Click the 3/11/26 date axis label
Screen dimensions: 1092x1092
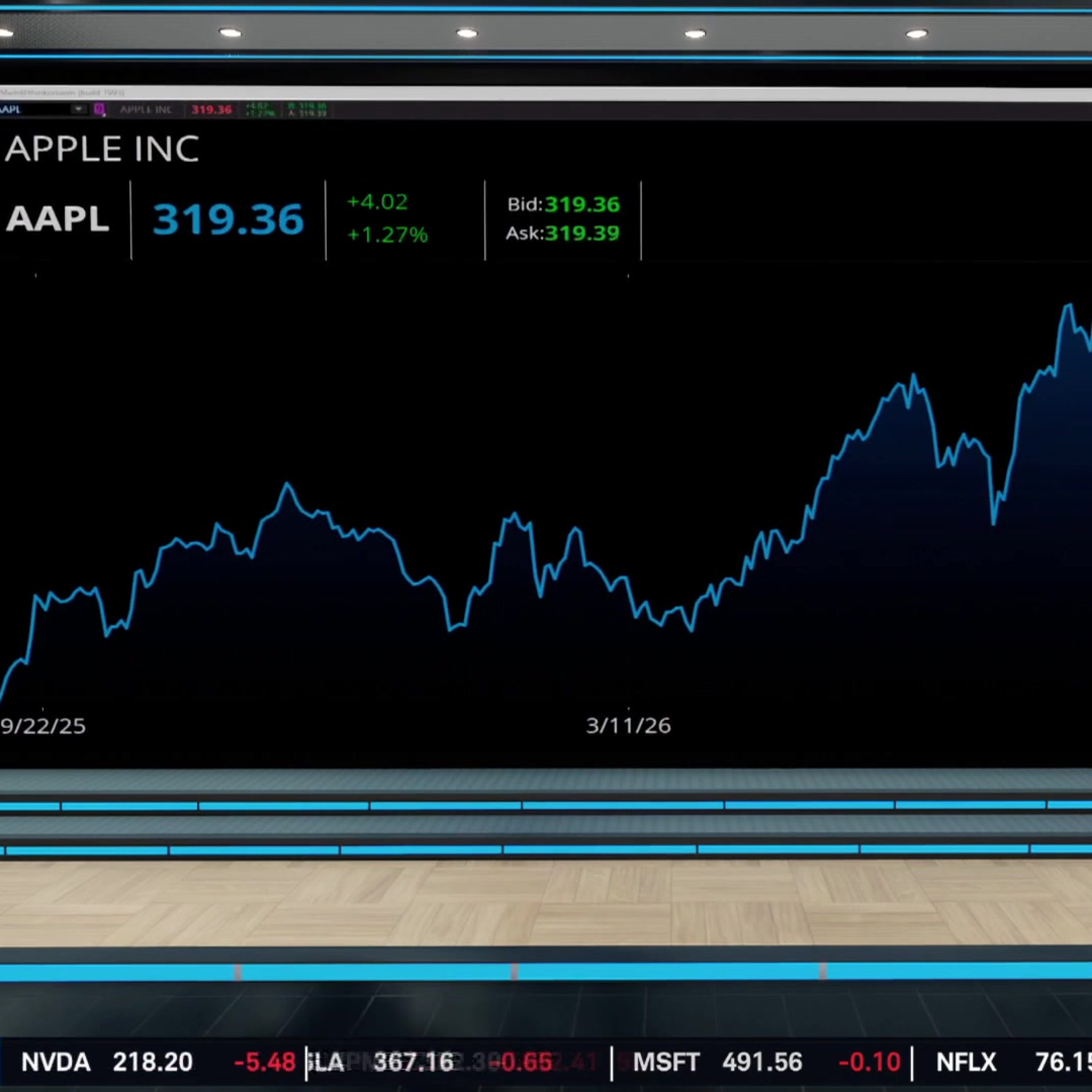click(628, 726)
